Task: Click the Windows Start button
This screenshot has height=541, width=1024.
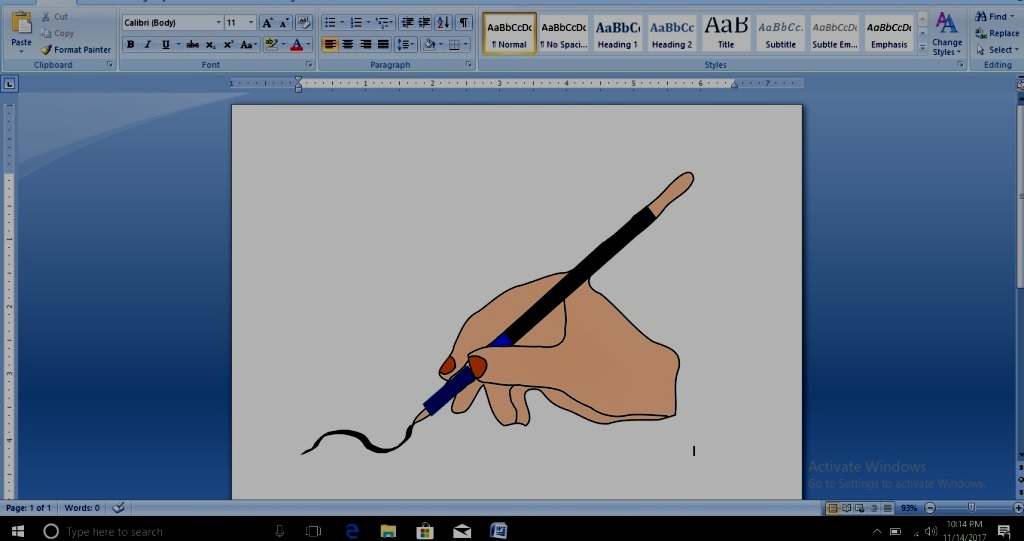Action: click(17, 530)
